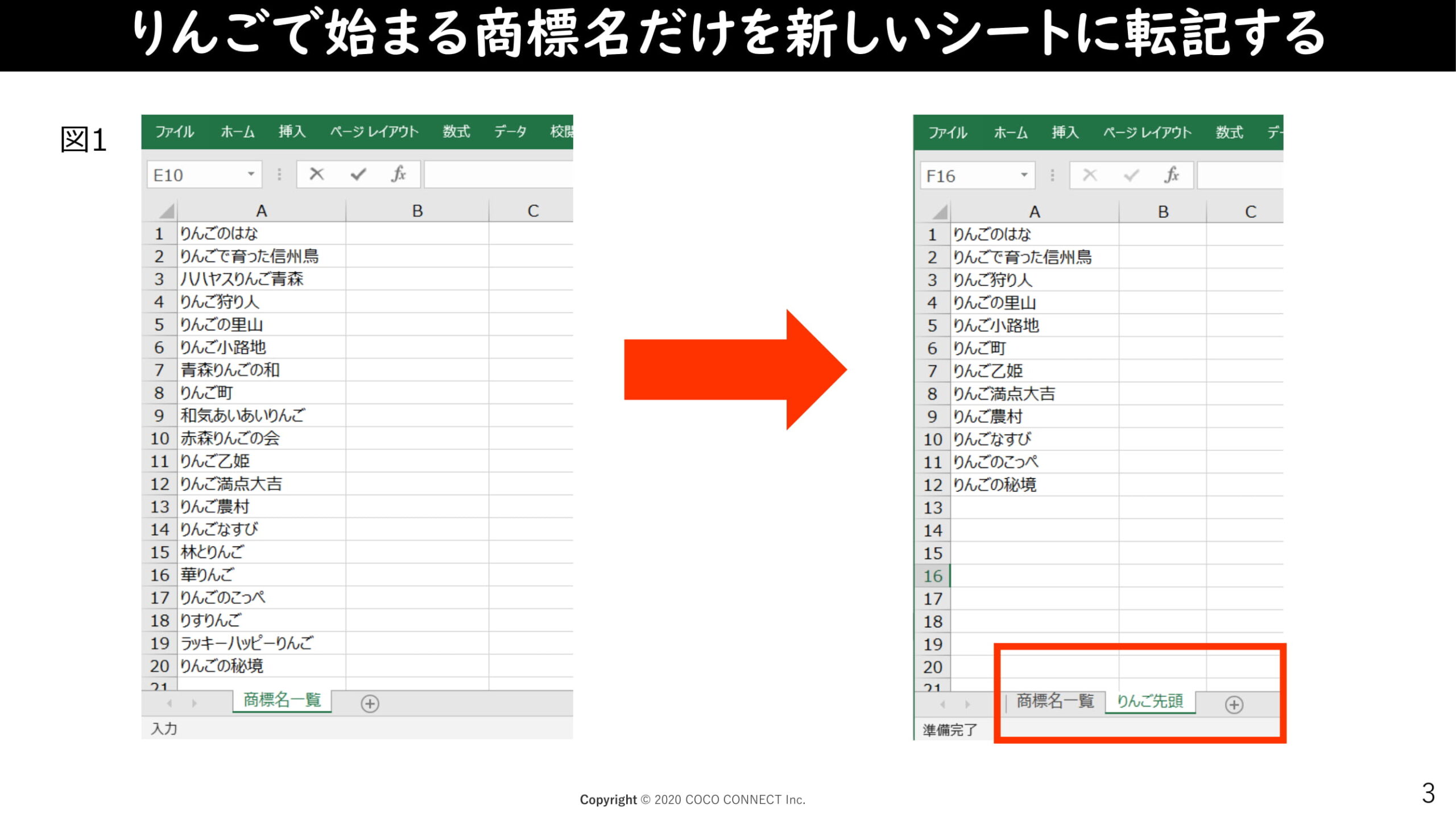This screenshot has height=819, width=1456.
Task: Click cell with 和気あいあいりんご
Action: [x=262, y=415]
